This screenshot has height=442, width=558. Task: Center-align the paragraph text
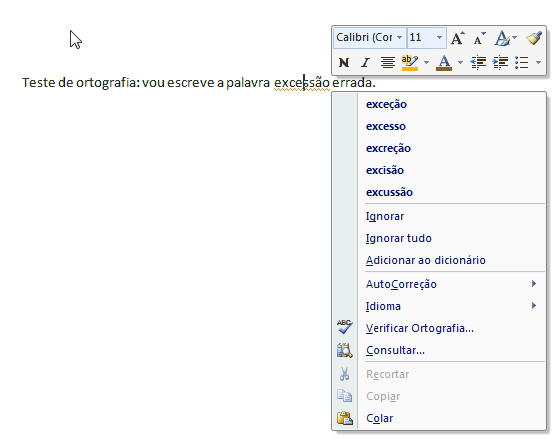coord(388,63)
